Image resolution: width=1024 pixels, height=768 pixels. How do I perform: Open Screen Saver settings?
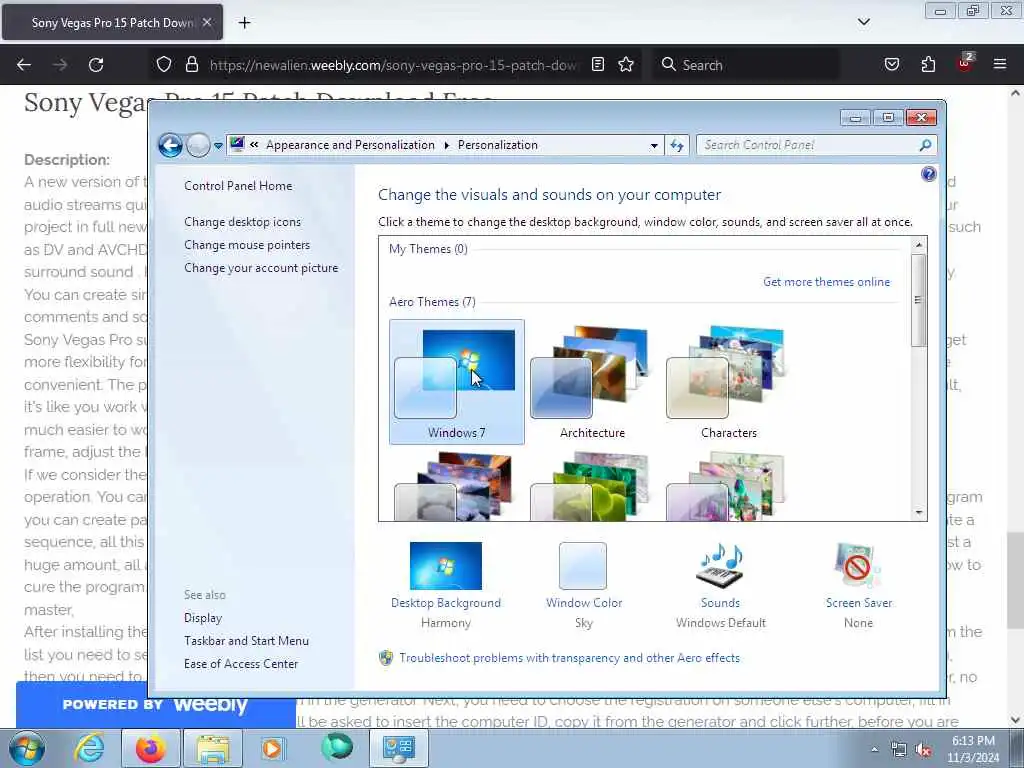[x=858, y=584]
